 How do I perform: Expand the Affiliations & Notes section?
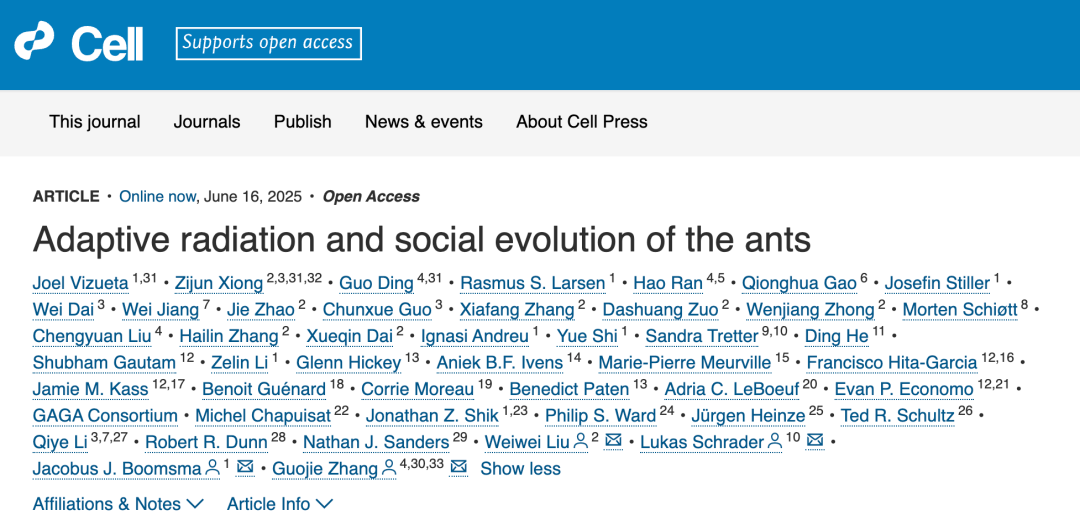[x=118, y=504]
